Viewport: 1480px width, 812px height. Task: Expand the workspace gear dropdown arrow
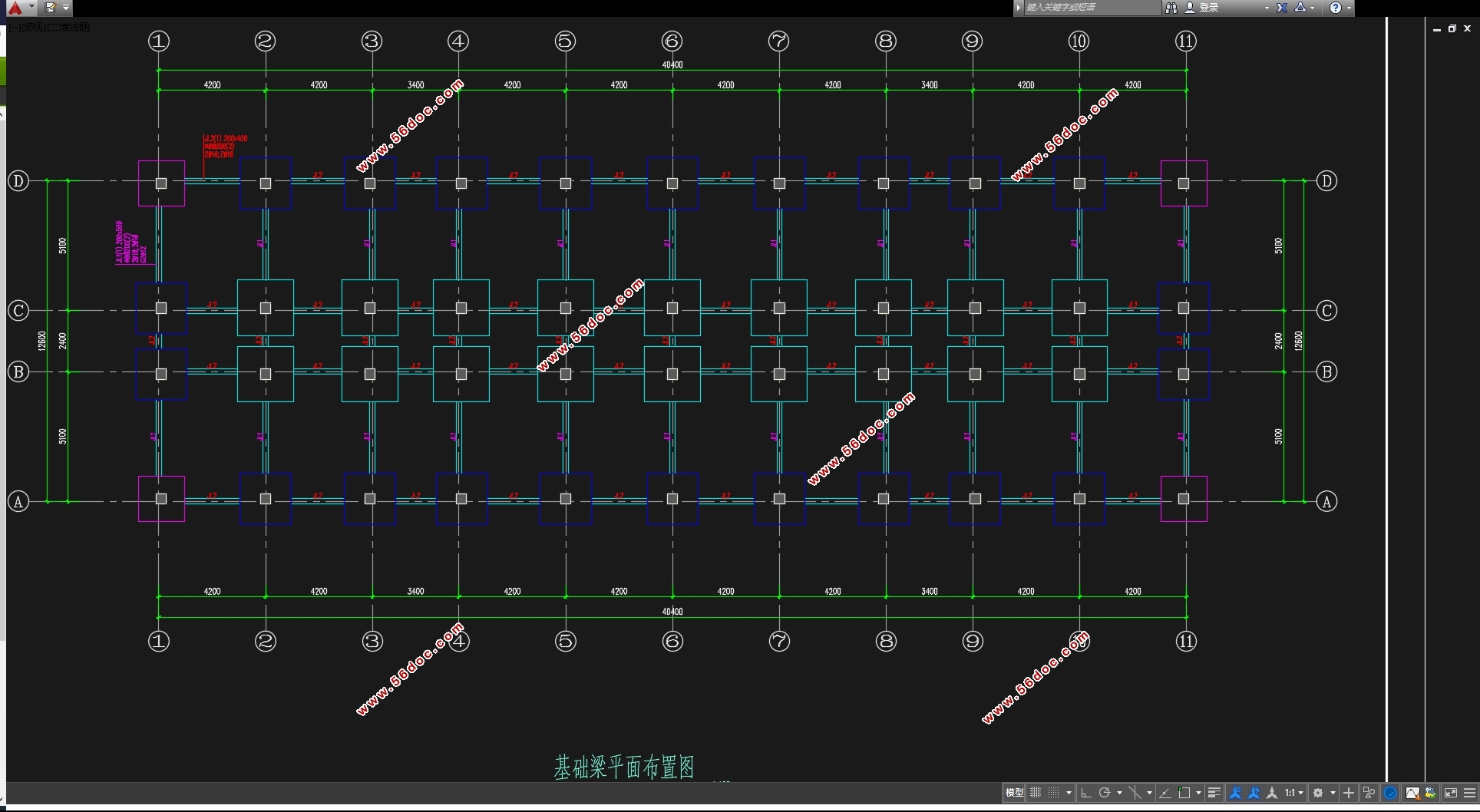point(1333,793)
